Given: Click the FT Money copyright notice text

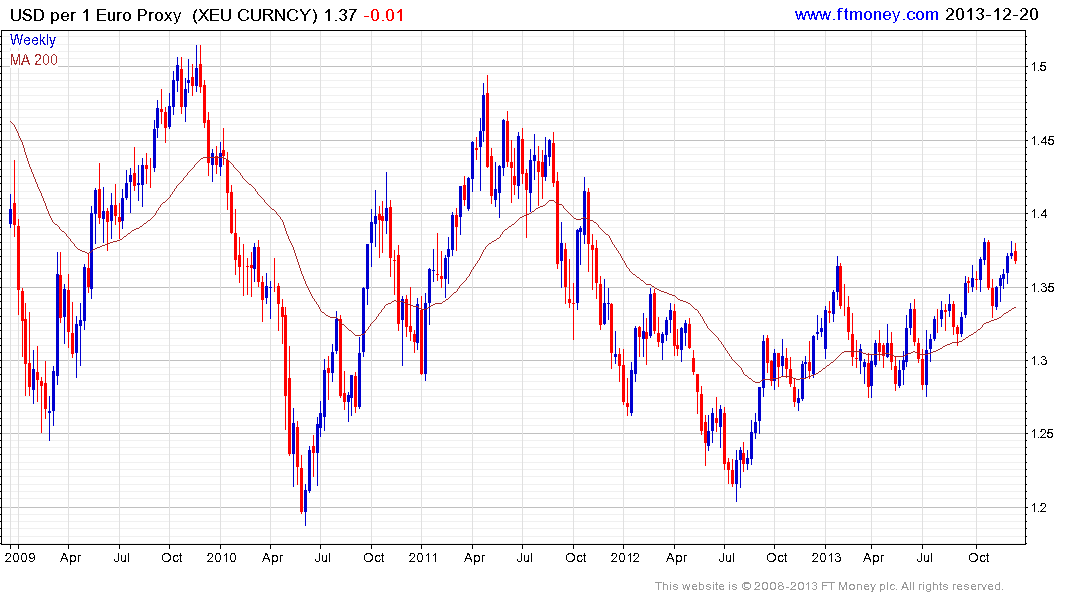Looking at the screenshot, I should coord(829,586).
